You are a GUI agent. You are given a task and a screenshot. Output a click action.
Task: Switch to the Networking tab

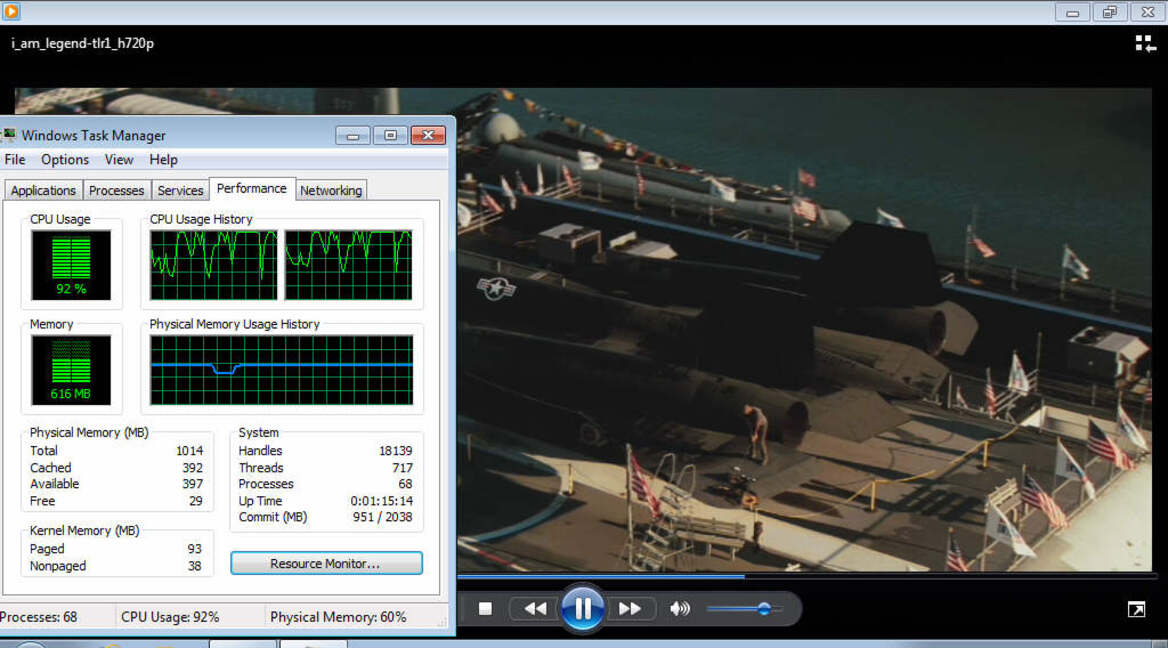(331, 191)
